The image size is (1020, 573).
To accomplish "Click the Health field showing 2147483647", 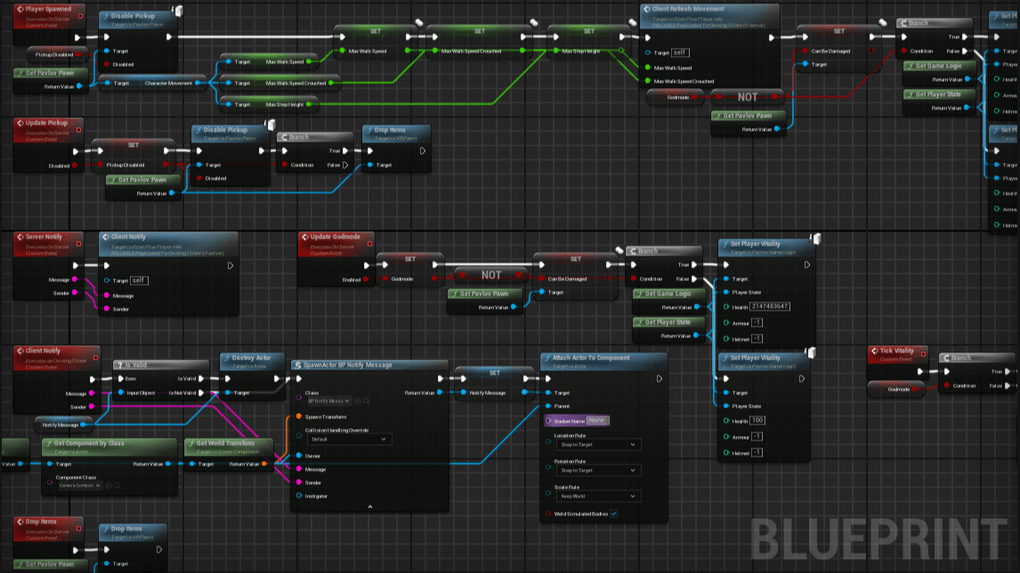I will coord(770,306).
